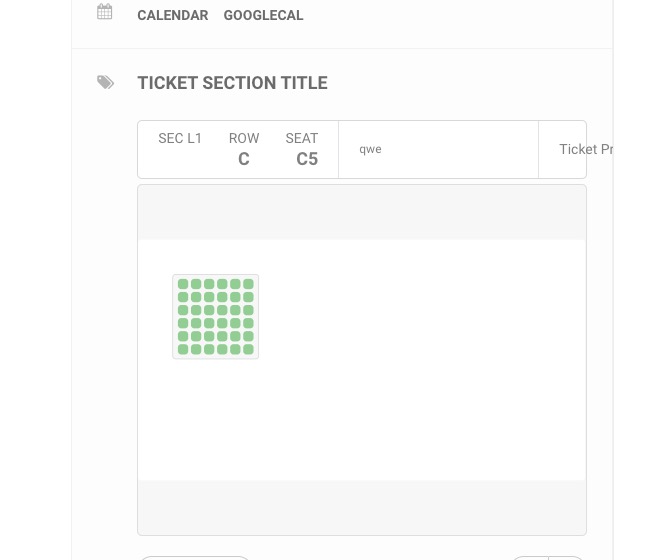Click the ROW C value
The image size is (658, 560).
click(x=243, y=159)
